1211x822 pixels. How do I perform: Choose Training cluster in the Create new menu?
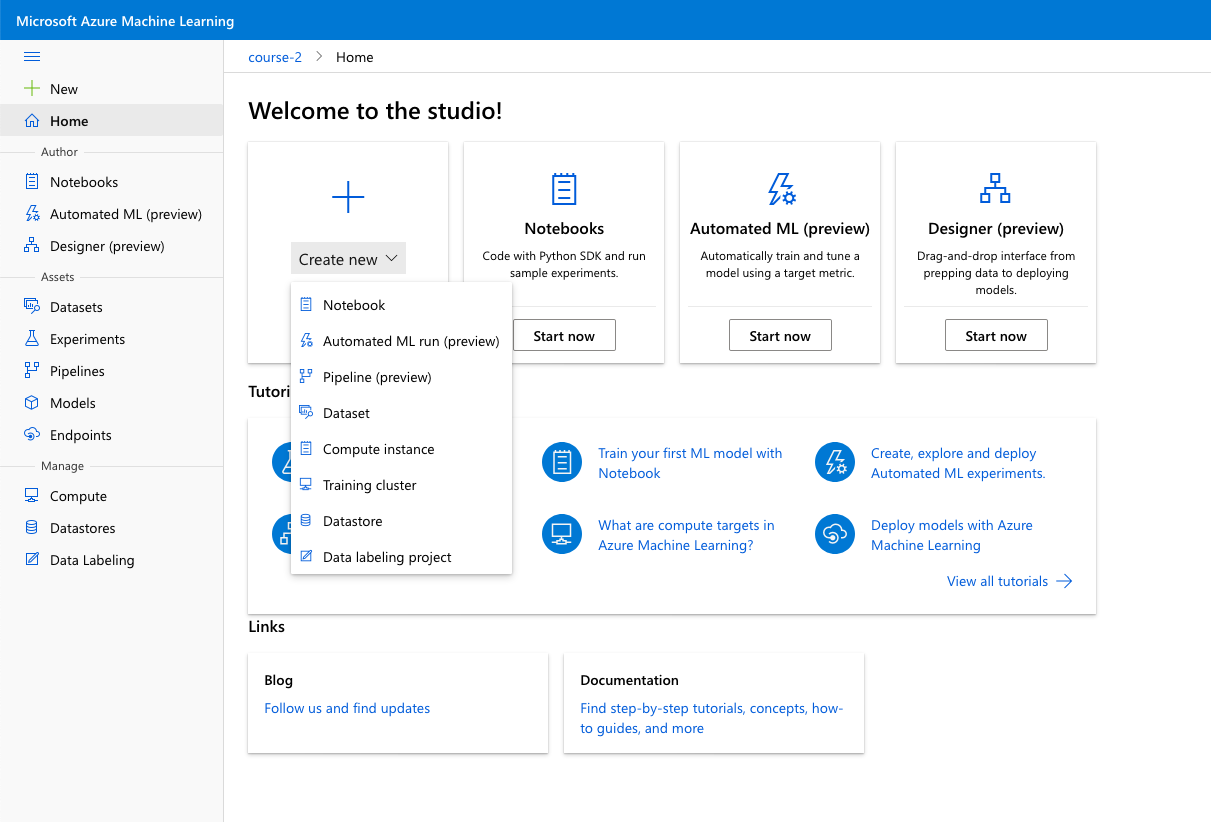(369, 485)
